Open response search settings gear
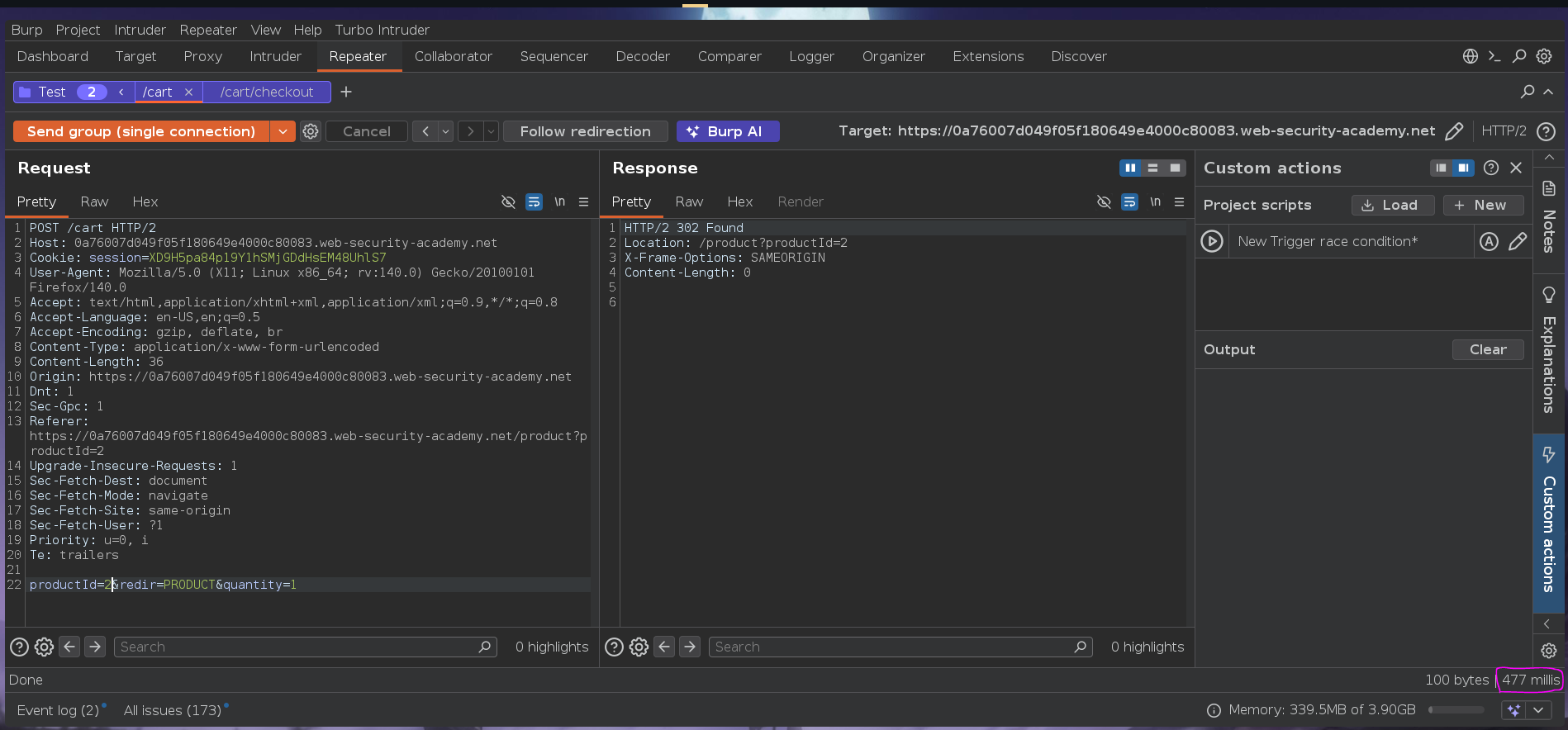This screenshot has width=1568, height=730. tap(639, 647)
